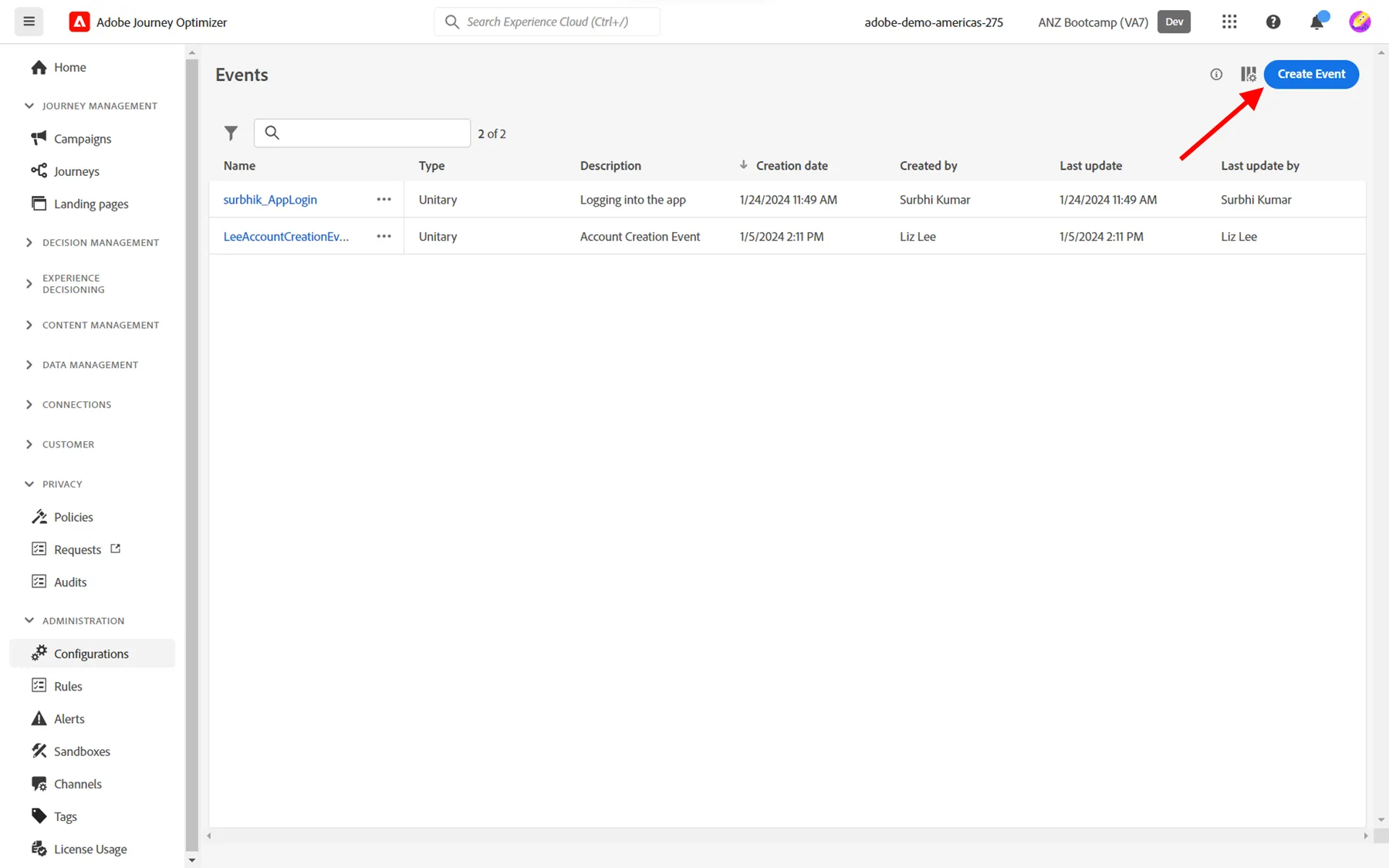The width and height of the screenshot is (1389, 868).
Task: Open the Policies icon in Privacy section
Action: pyautogui.click(x=39, y=516)
